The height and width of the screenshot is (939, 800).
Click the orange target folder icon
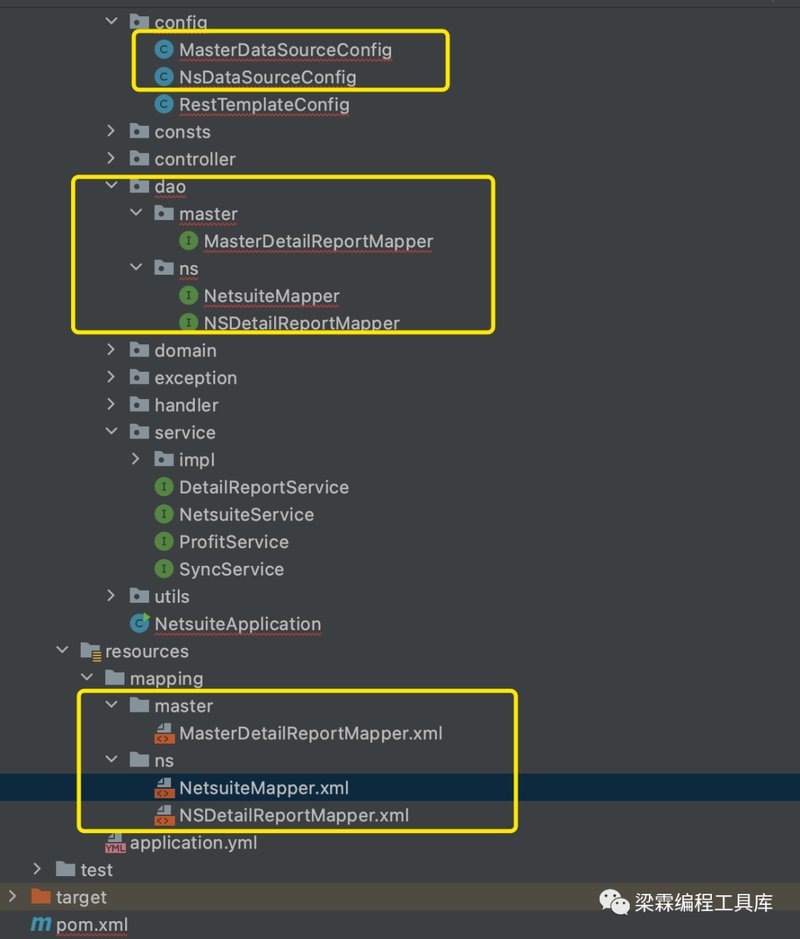click(x=41, y=896)
